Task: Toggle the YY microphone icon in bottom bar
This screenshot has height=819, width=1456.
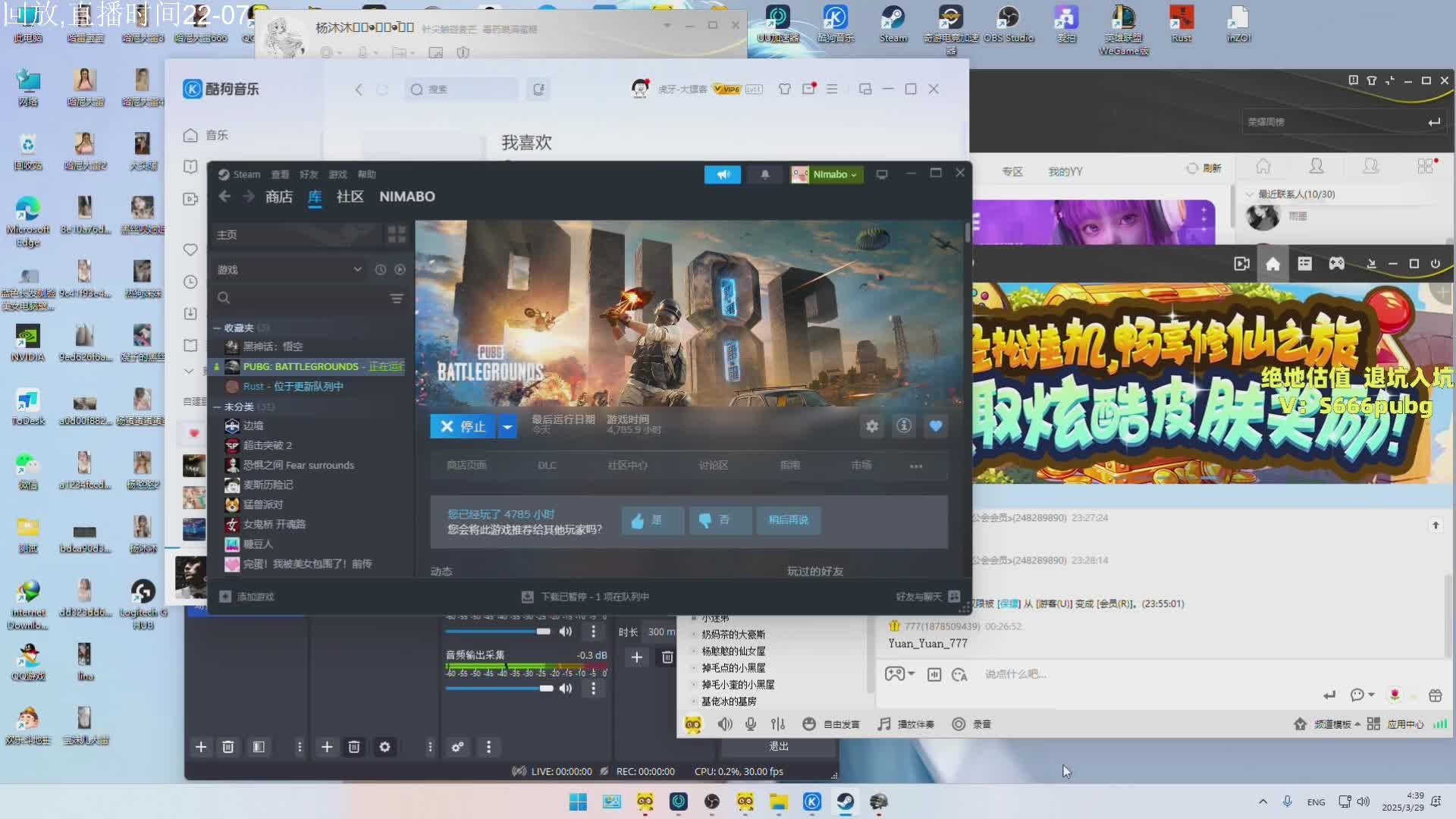Action: 751,724
